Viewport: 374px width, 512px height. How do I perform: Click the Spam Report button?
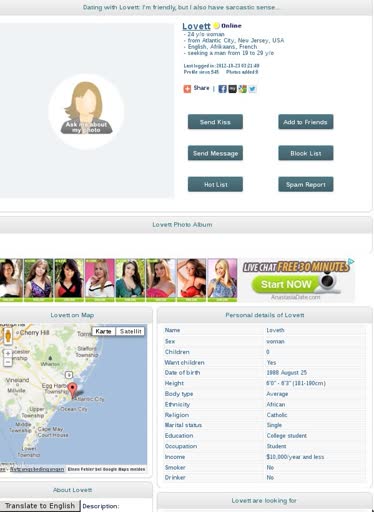pos(306,184)
